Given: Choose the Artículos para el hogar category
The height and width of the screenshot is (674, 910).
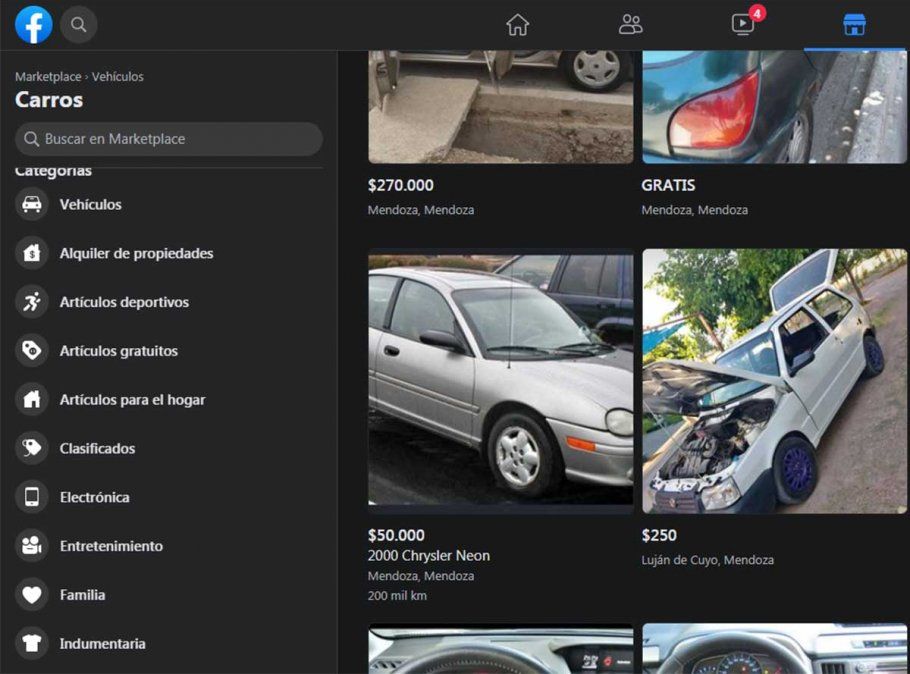Looking at the screenshot, I should (132, 400).
